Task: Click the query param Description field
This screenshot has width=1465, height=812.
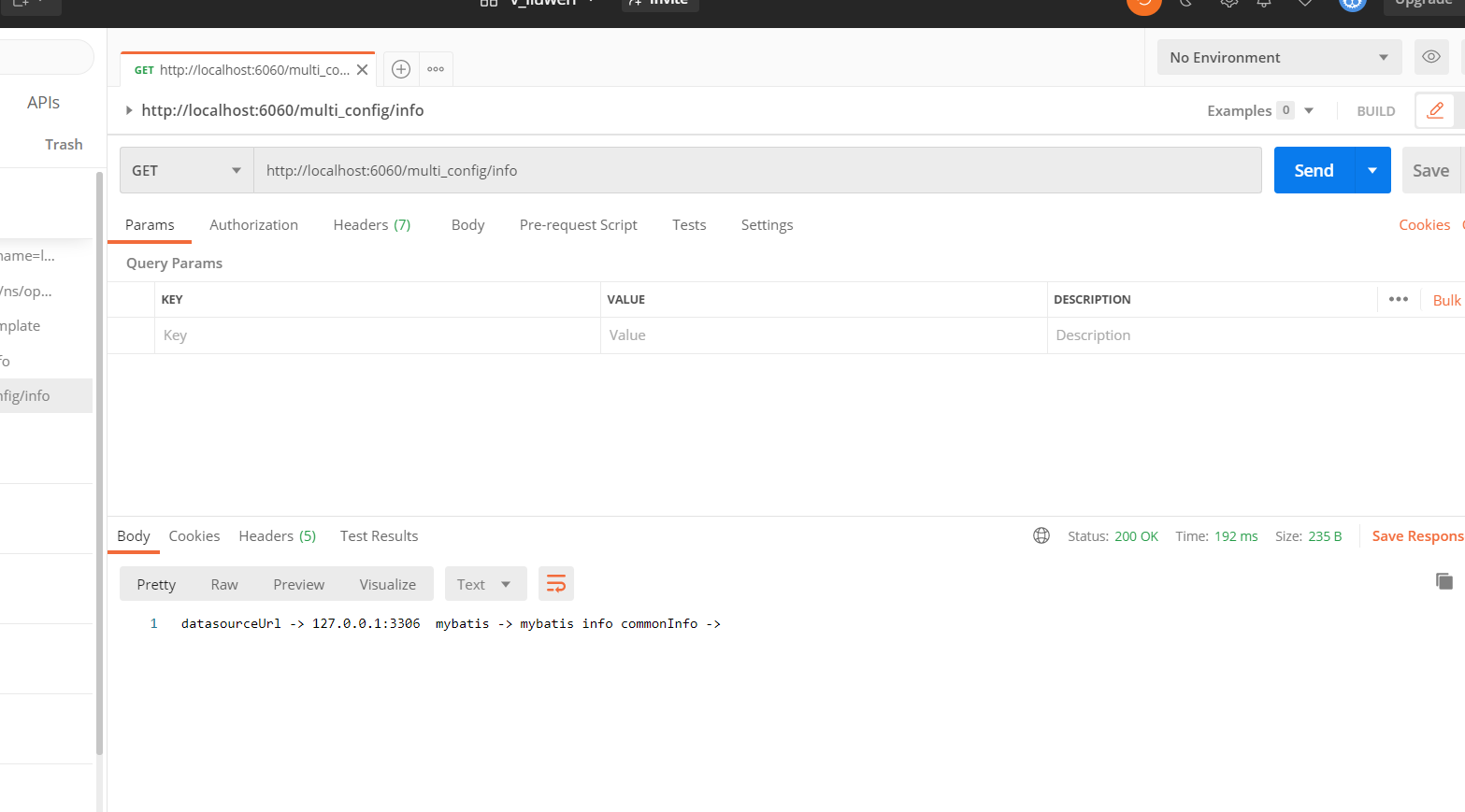Action: point(1256,335)
